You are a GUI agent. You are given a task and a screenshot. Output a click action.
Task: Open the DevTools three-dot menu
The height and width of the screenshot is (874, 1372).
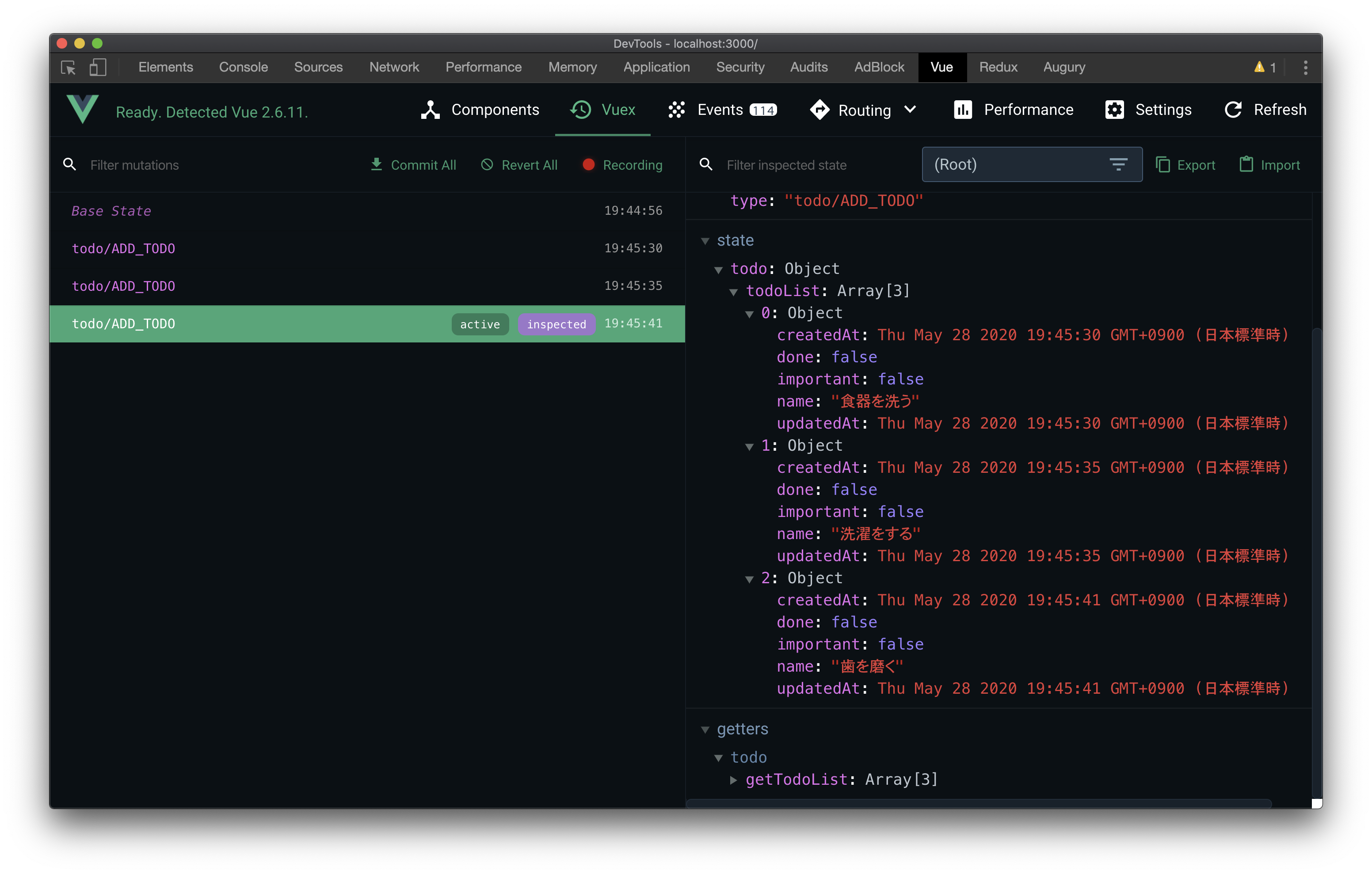(x=1305, y=67)
